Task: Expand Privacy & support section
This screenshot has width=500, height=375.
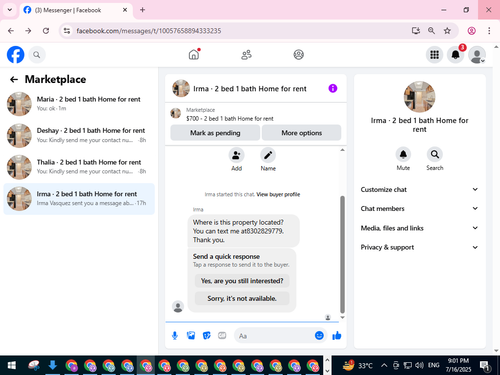Action: pyautogui.click(x=419, y=247)
